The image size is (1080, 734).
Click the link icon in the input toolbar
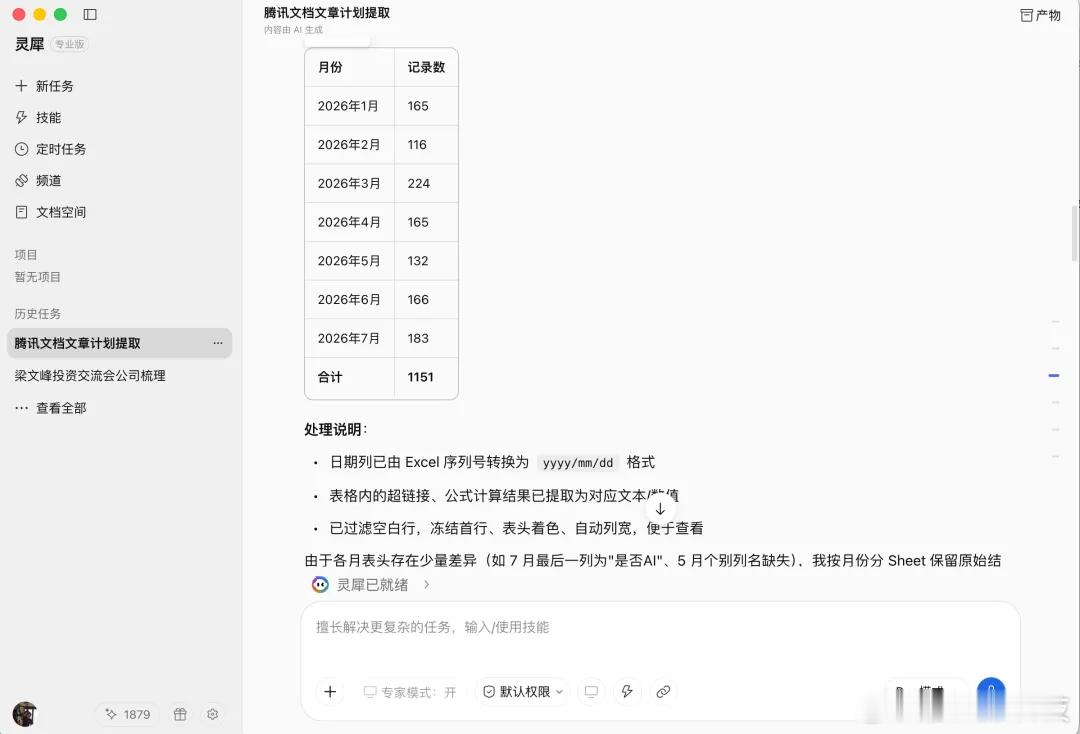(663, 691)
